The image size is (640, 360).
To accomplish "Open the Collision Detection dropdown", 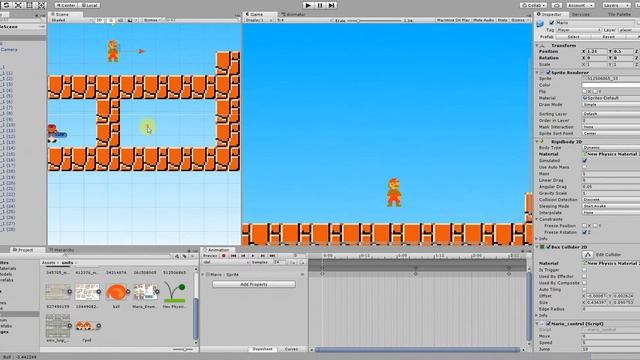I will click(x=611, y=200).
